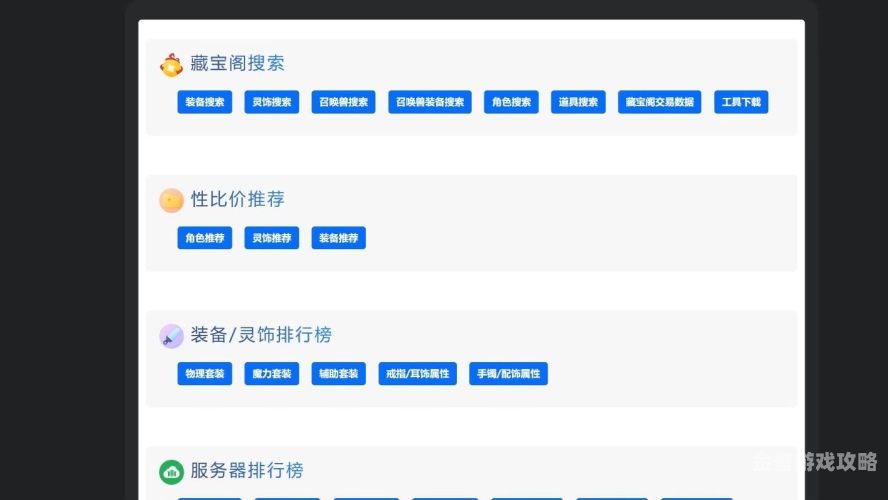Click the 性比价推荐 orange folder icon
This screenshot has width=888, height=500.
tap(171, 200)
